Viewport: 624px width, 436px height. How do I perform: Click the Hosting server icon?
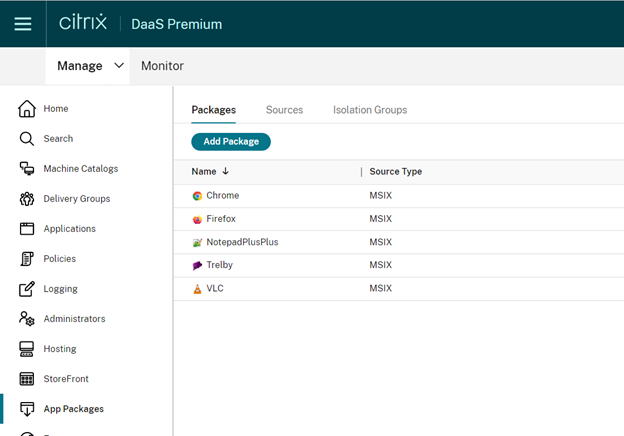(x=27, y=349)
